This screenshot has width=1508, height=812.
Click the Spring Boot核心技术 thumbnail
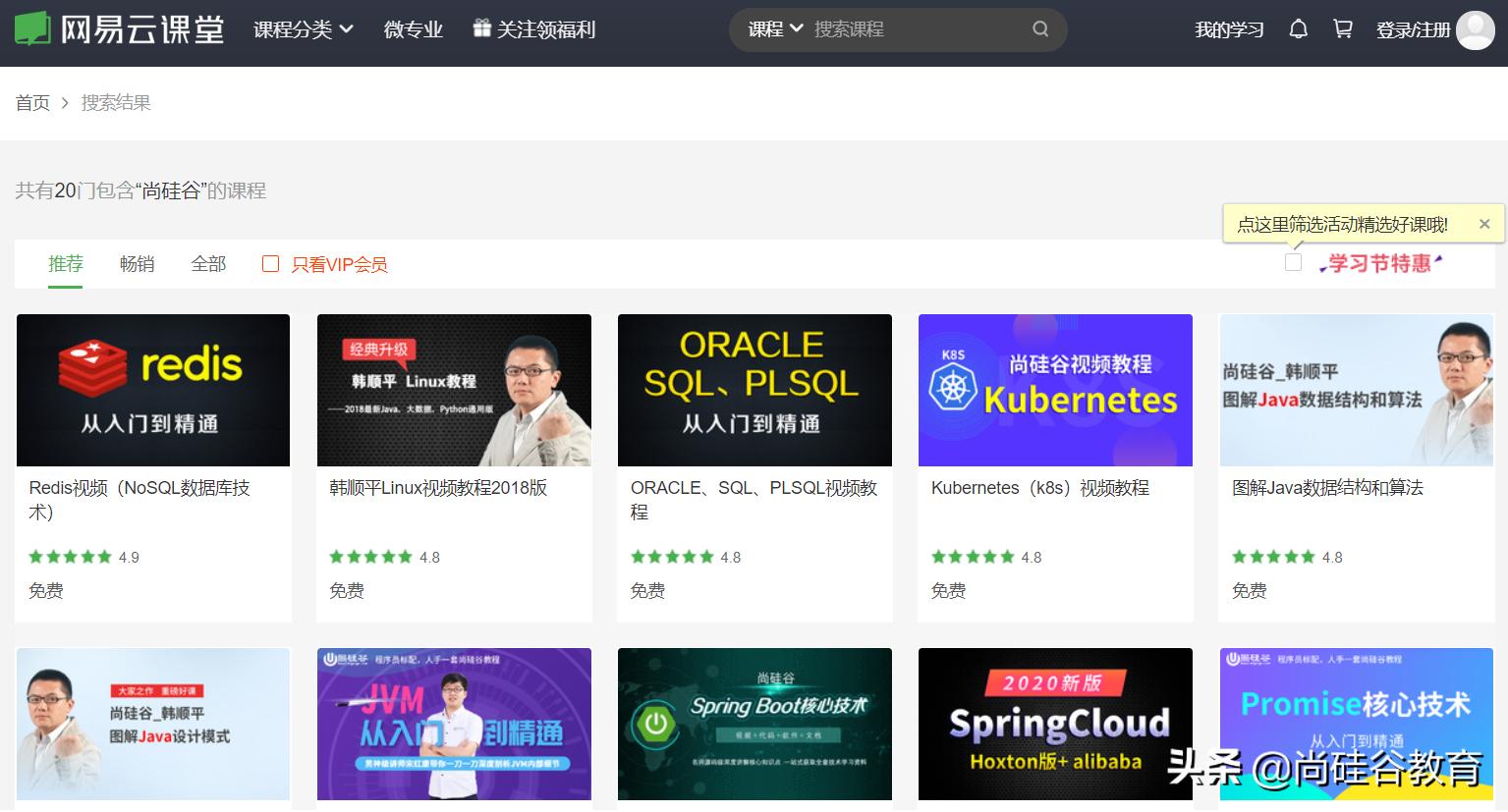coord(754,724)
